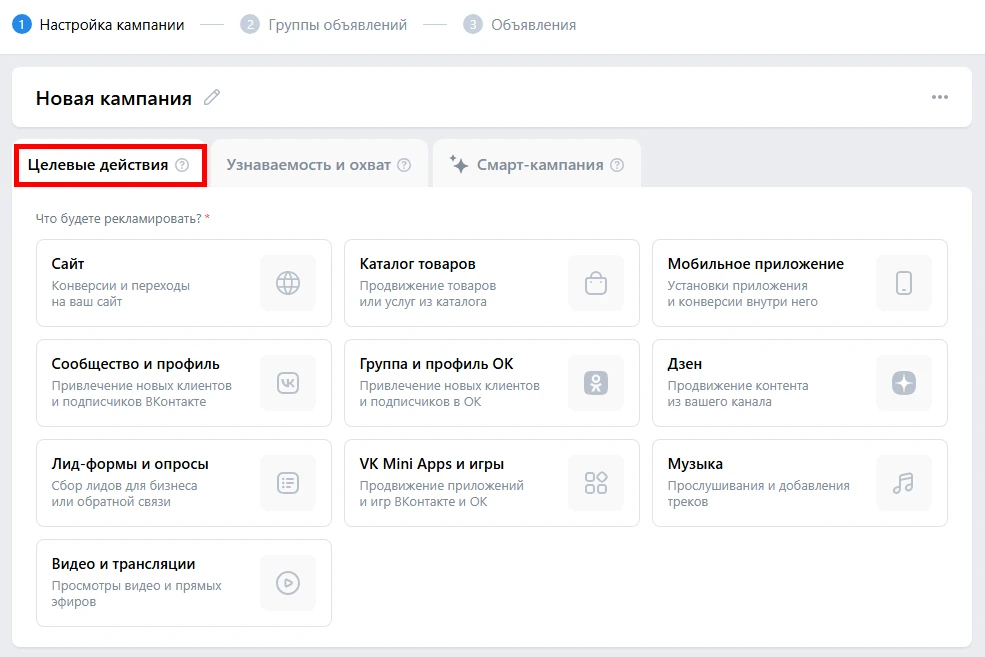Click the play icon on Видео и трансляции
Screen dimensions: 985x657
(288, 583)
